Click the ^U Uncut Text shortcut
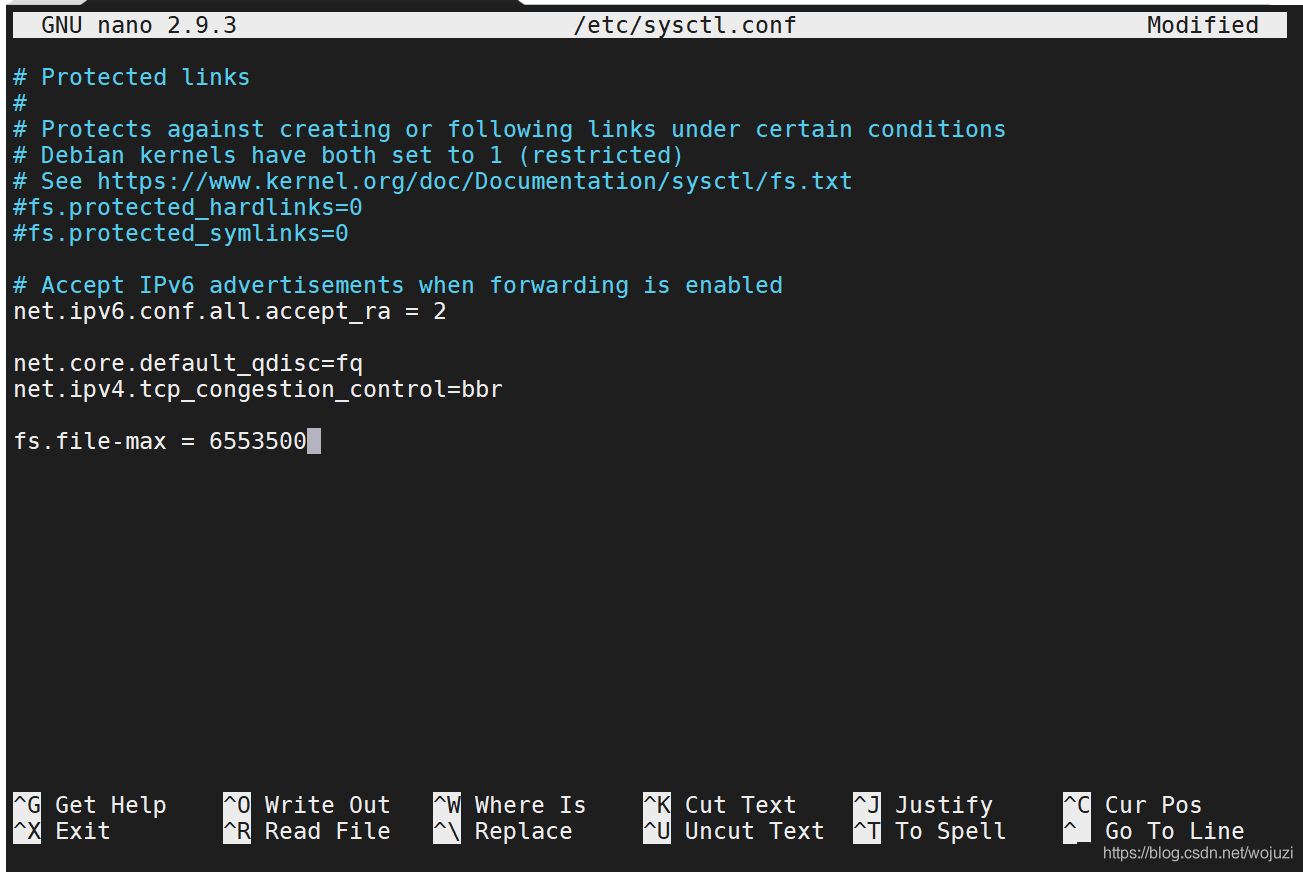 (734, 831)
